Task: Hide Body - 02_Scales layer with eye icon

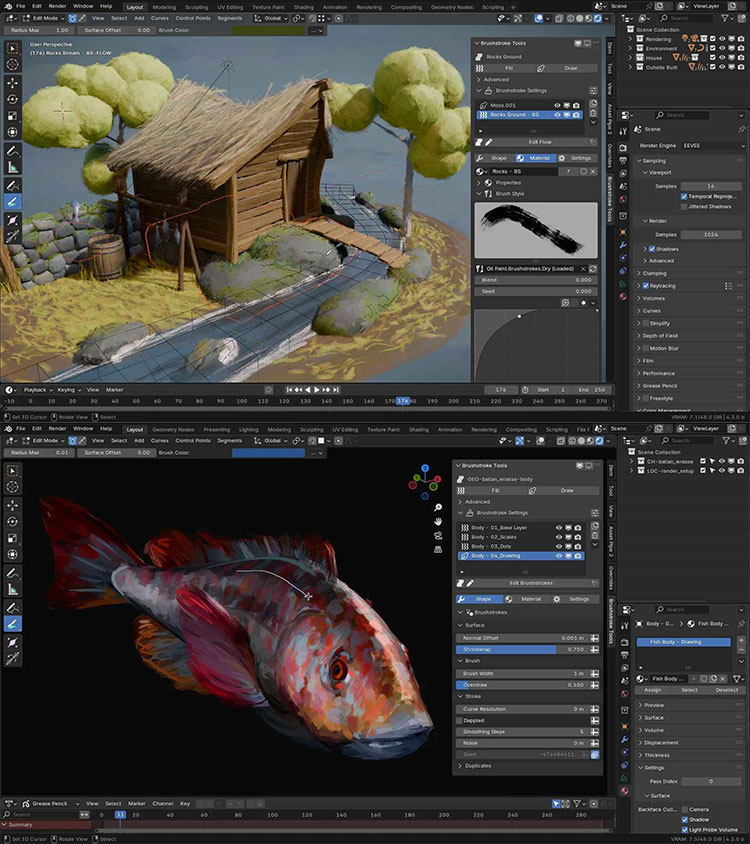Action: pyautogui.click(x=559, y=537)
